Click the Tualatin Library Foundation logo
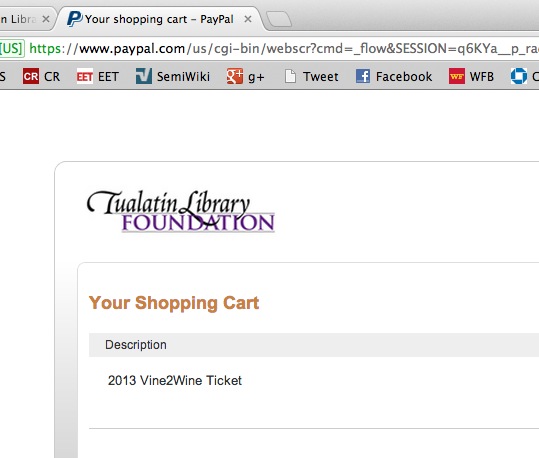The width and height of the screenshot is (539, 458). click(x=181, y=211)
